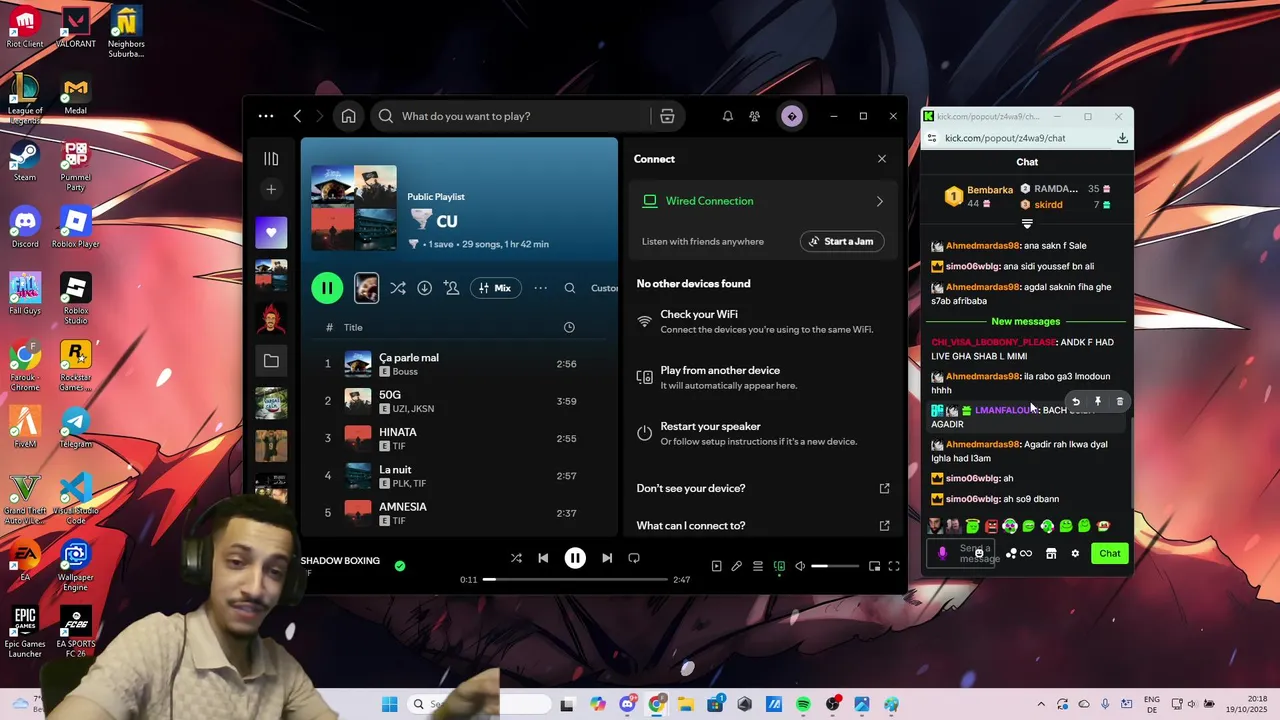The height and width of the screenshot is (720, 1280).
Task: Click the green saved checkmark for SHADOW BOXING
Action: [x=400, y=566]
